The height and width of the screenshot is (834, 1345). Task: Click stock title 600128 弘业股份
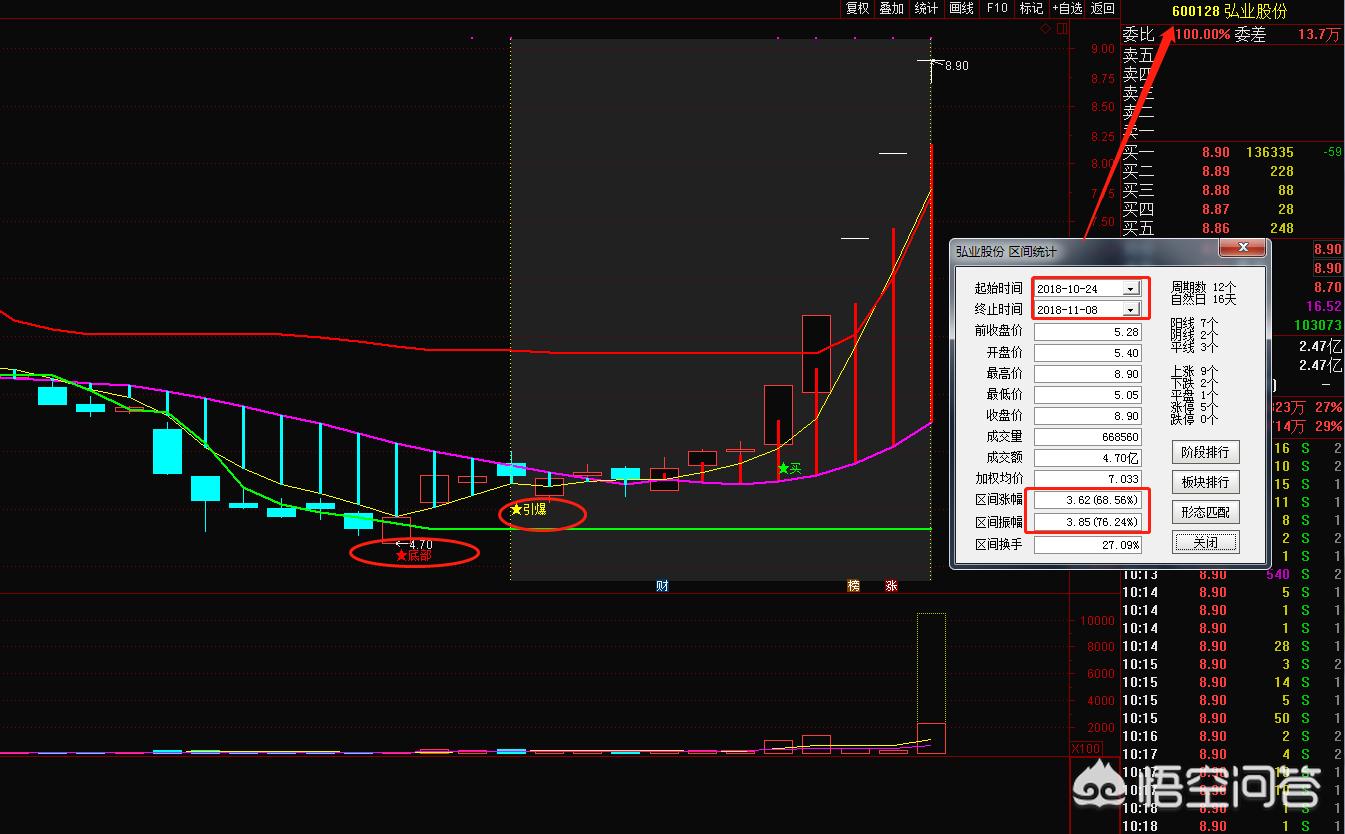(1229, 11)
